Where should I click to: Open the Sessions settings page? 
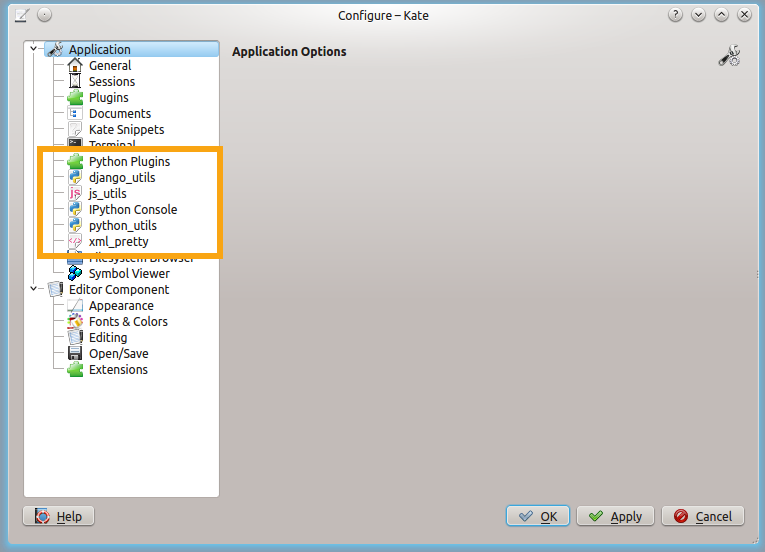(112, 82)
